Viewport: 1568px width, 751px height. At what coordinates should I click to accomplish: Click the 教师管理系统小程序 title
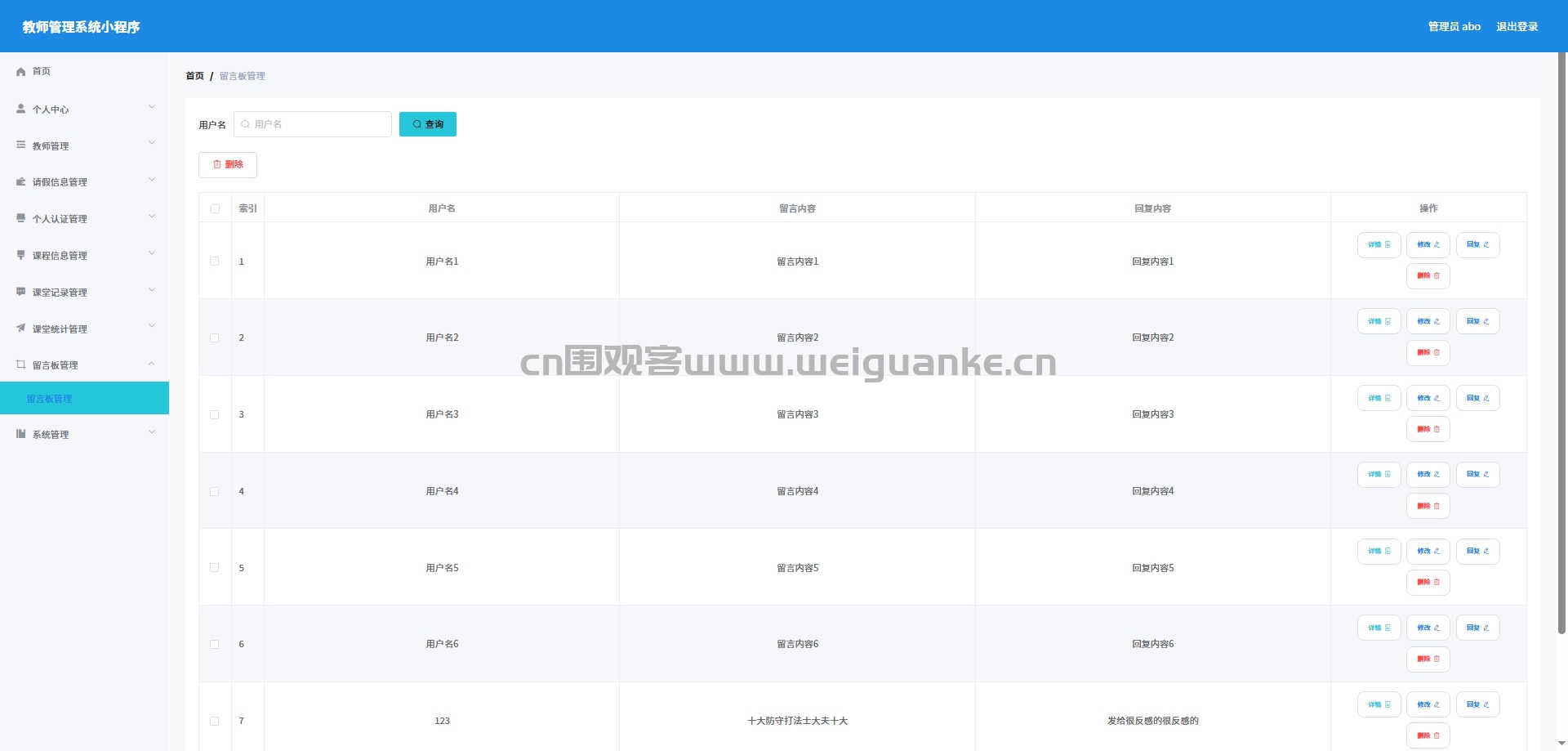(81, 27)
